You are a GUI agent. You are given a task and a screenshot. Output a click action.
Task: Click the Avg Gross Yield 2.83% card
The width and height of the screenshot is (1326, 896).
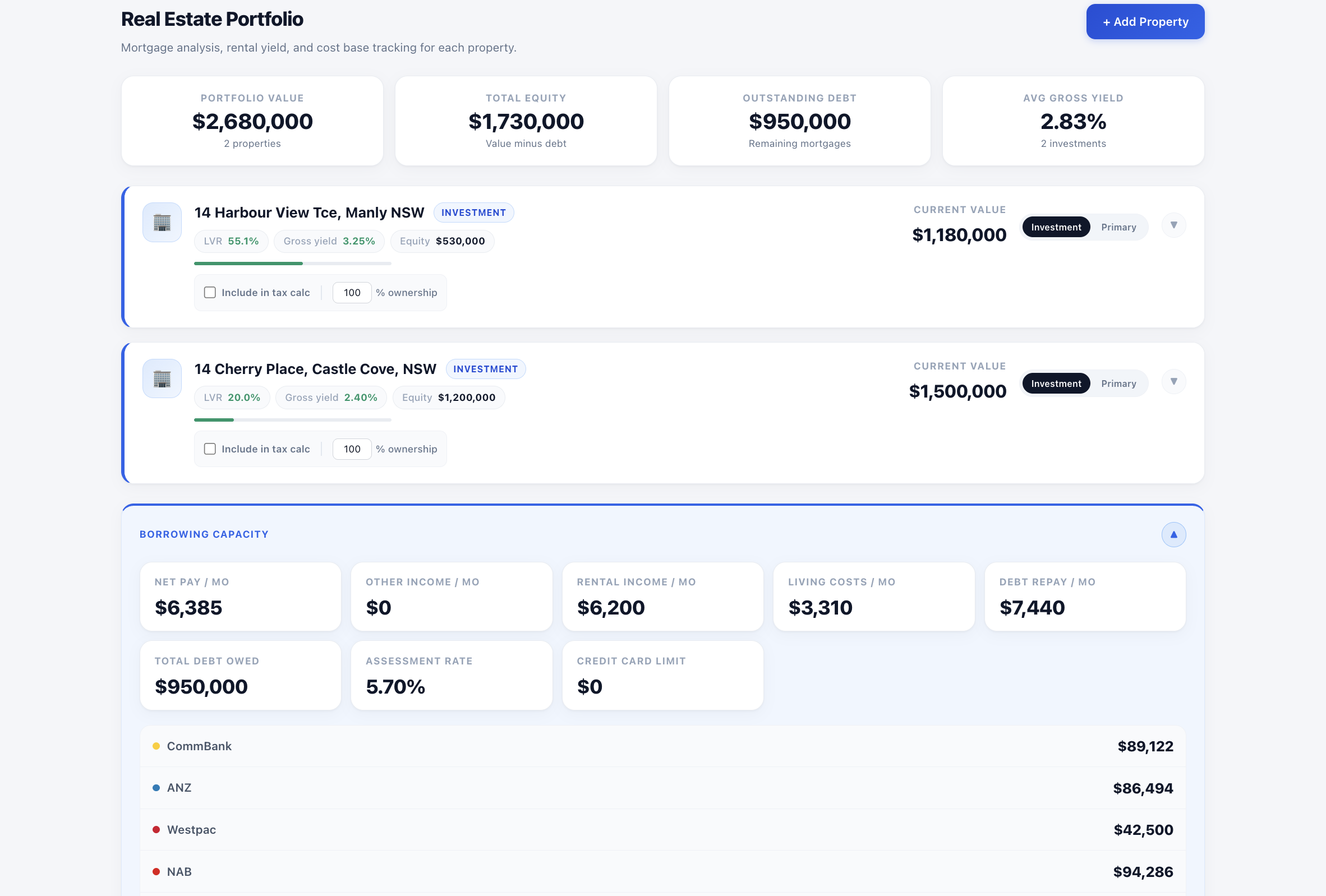[1073, 121]
